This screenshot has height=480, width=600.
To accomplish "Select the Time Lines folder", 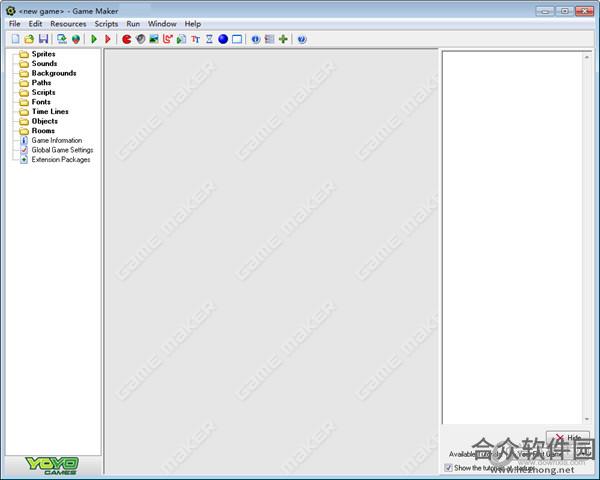I will 50,111.
